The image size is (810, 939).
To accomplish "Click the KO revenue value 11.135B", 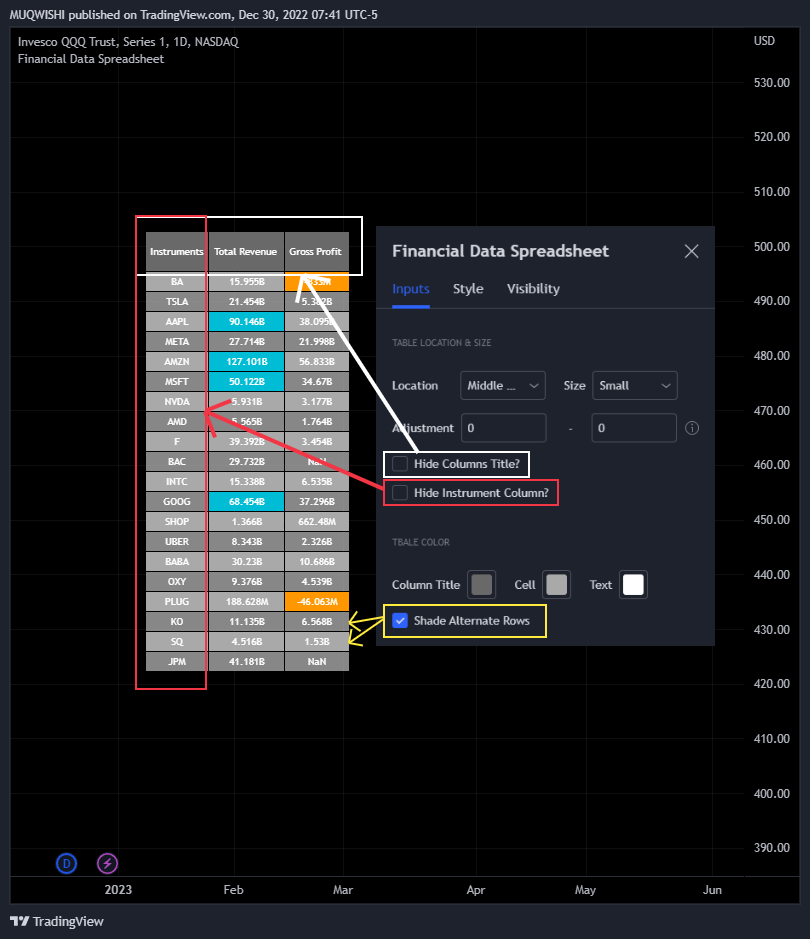I will [x=246, y=622].
